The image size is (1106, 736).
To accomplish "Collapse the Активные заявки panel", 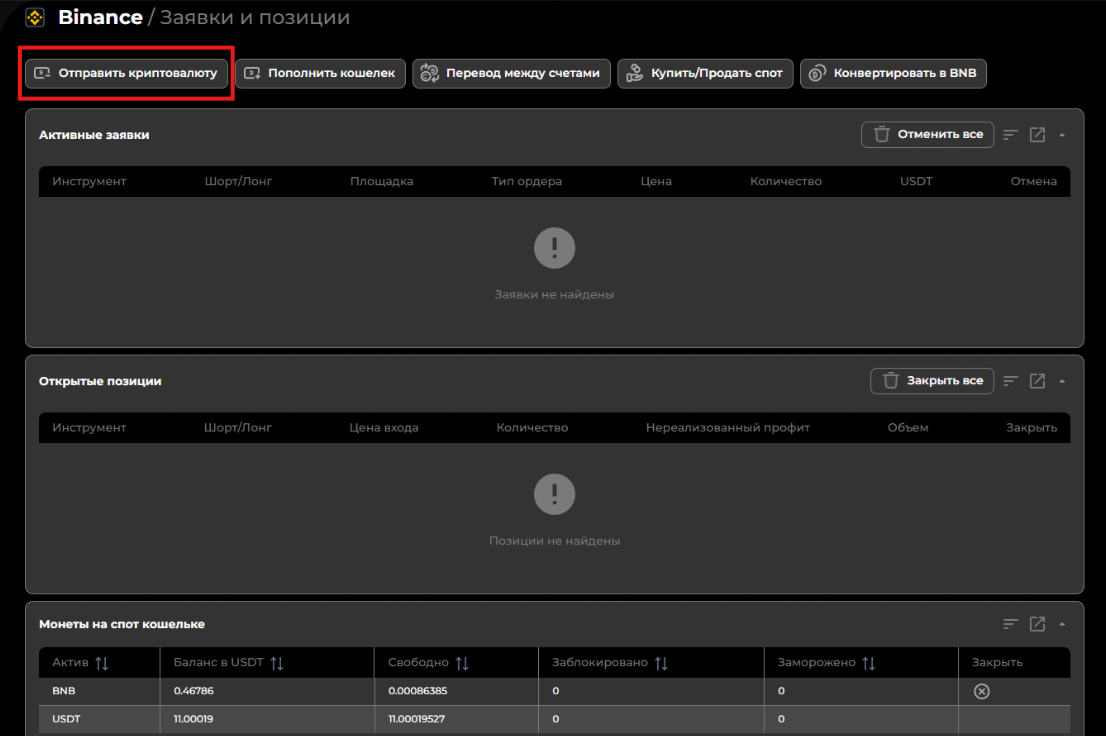I will (1062, 134).
